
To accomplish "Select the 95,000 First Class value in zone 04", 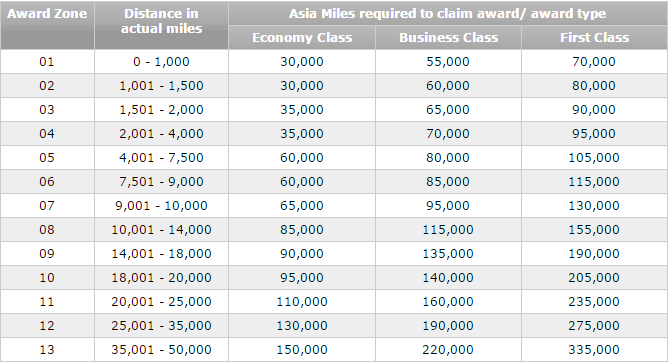I will [x=594, y=134].
